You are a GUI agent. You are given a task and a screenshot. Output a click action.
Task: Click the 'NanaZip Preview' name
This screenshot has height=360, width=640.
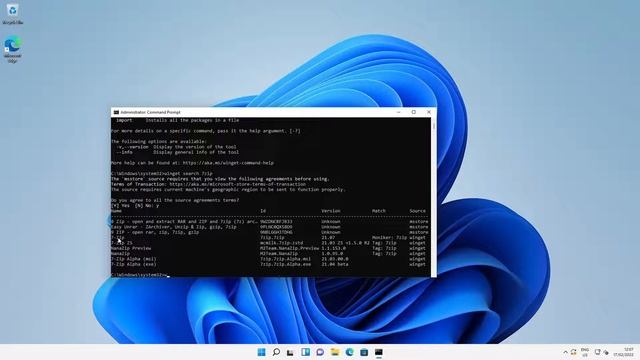tap(131, 248)
